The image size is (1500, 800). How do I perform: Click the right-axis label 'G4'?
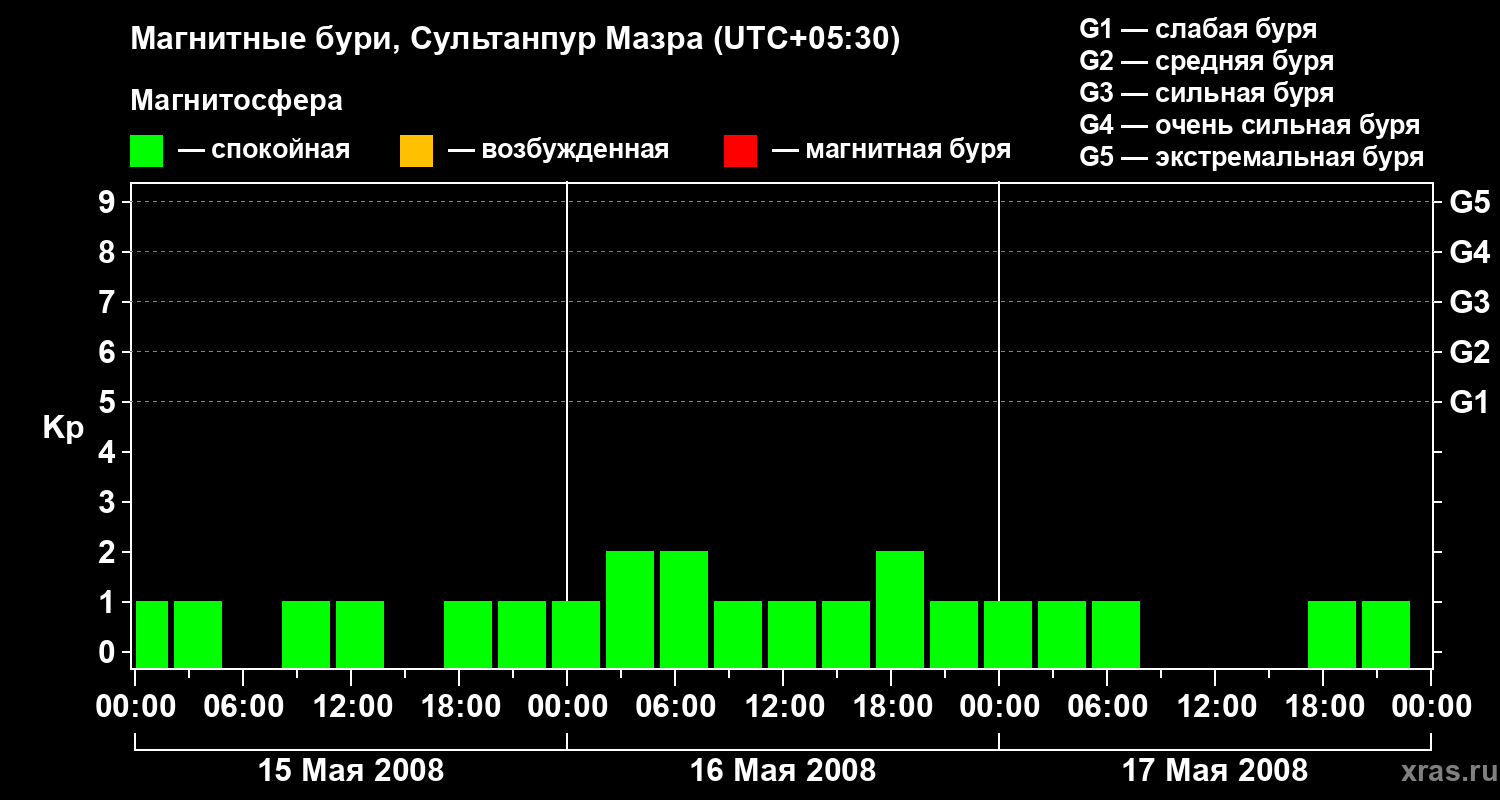click(1470, 252)
